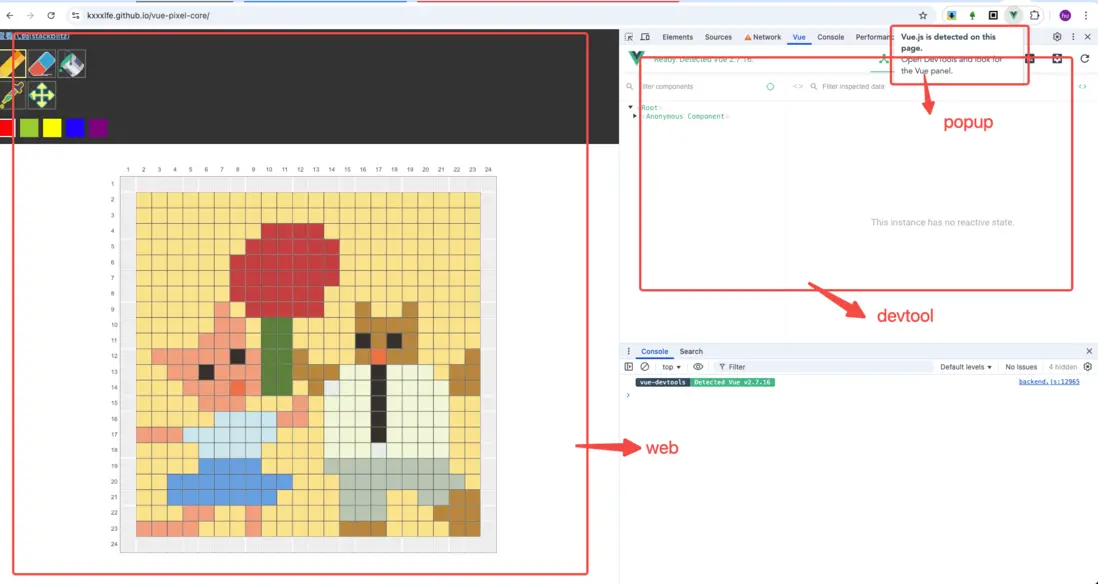Switch to the Vue tab
This screenshot has width=1098, height=584.
[799, 37]
